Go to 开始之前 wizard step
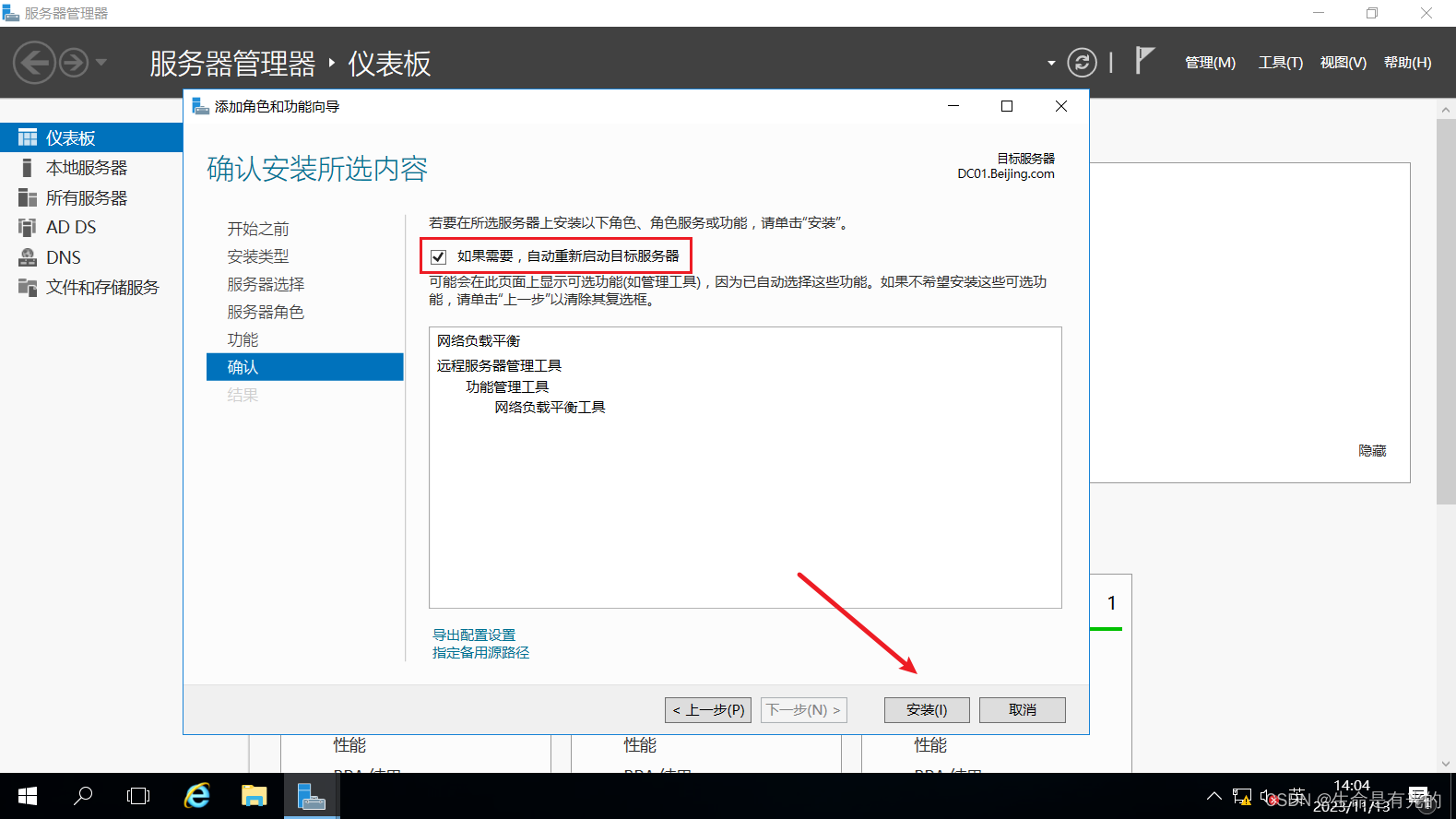1456x819 pixels. [x=258, y=229]
